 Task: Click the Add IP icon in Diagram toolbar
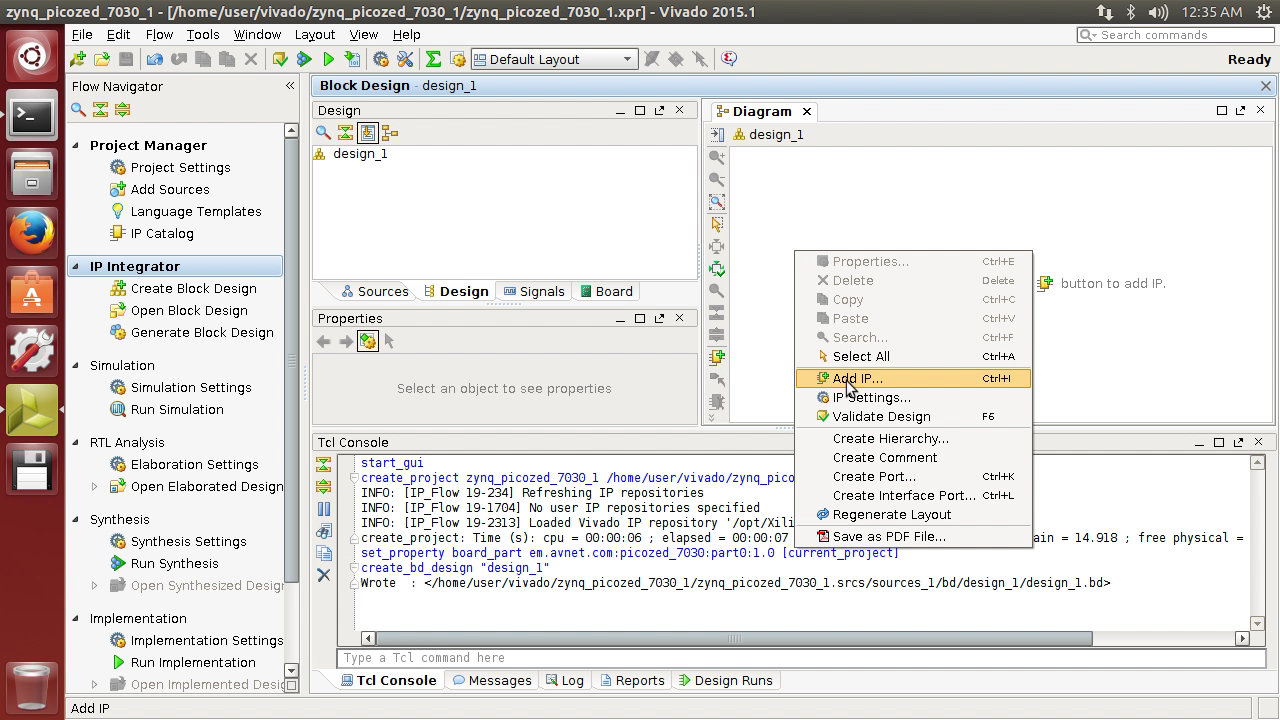[x=717, y=357]
